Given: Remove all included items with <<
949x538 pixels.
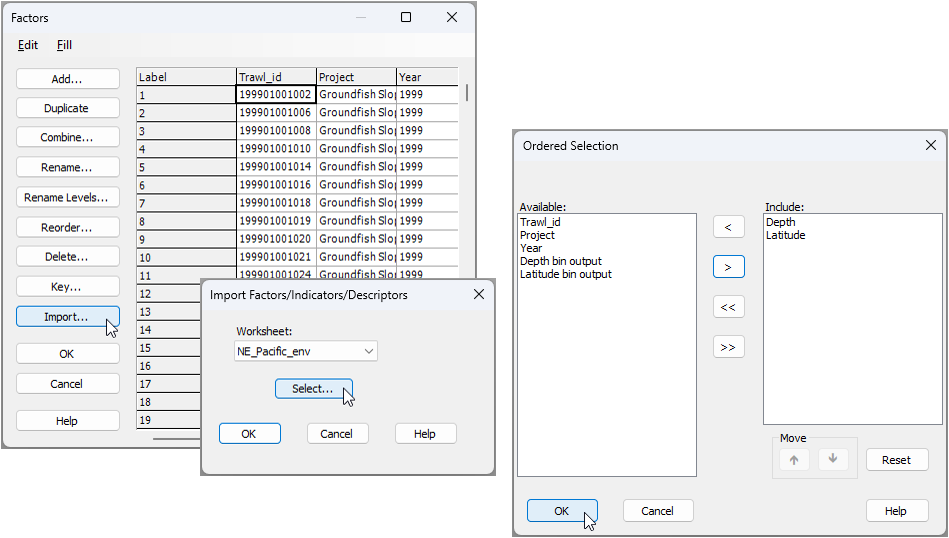Looking at the screenshot, I should (728, 307).
